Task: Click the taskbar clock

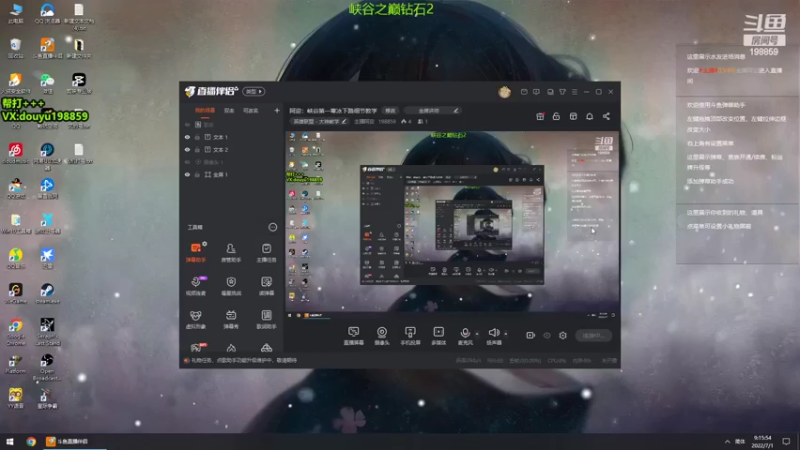Action: pos(763,442)
